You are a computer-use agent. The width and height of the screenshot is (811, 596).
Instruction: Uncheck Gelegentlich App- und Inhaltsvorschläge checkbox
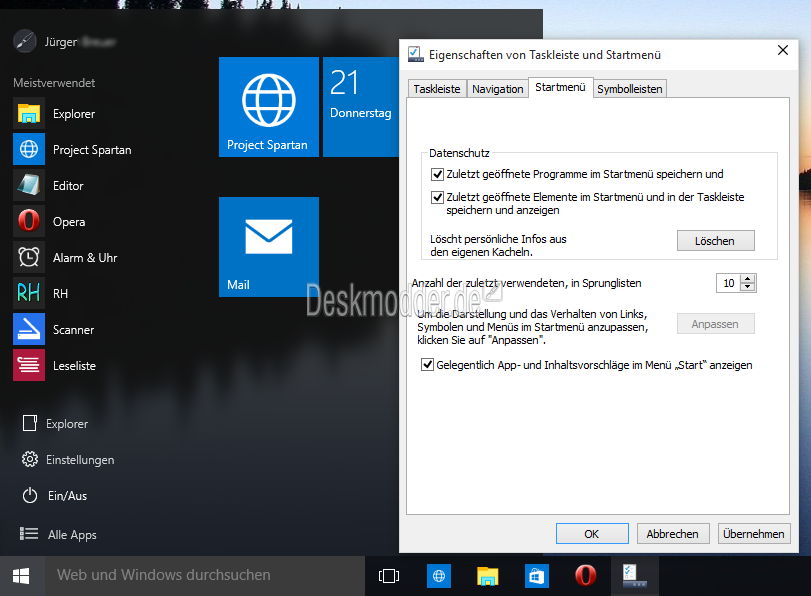point(427,365)
